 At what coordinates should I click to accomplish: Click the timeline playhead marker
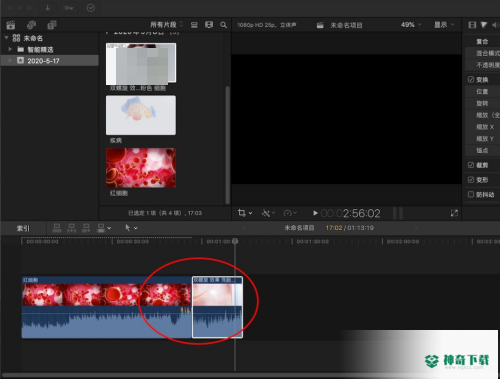pyautogui.click(x=235, y=241)
